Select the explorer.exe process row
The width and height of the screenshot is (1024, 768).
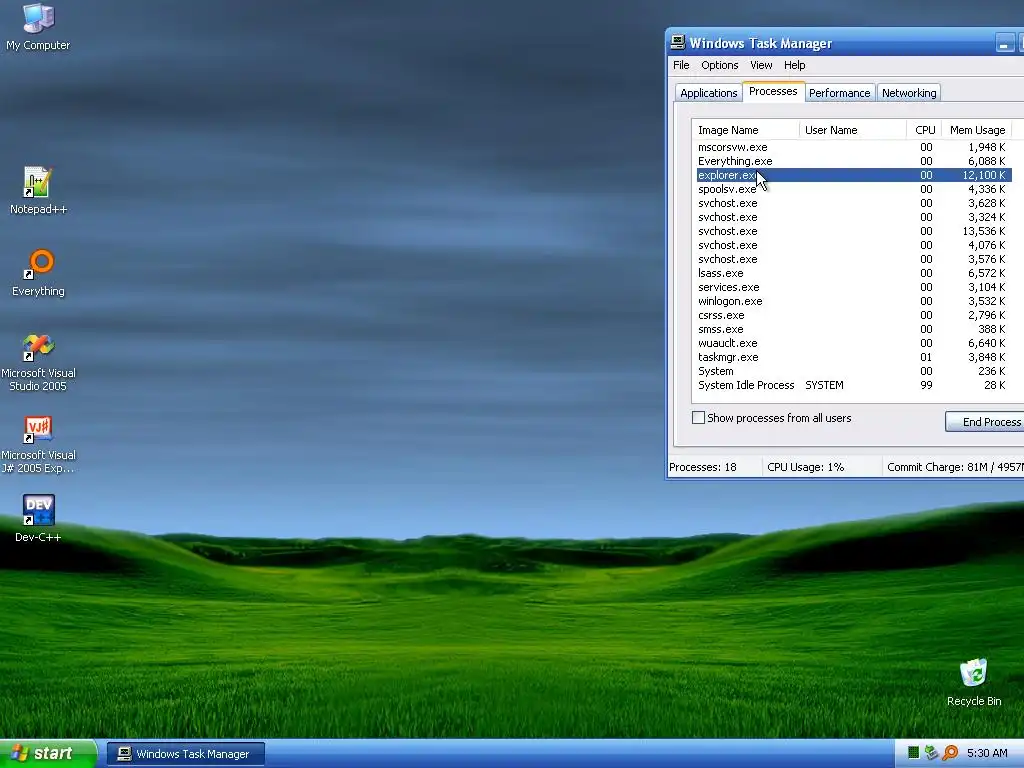(x=852, y=175)
